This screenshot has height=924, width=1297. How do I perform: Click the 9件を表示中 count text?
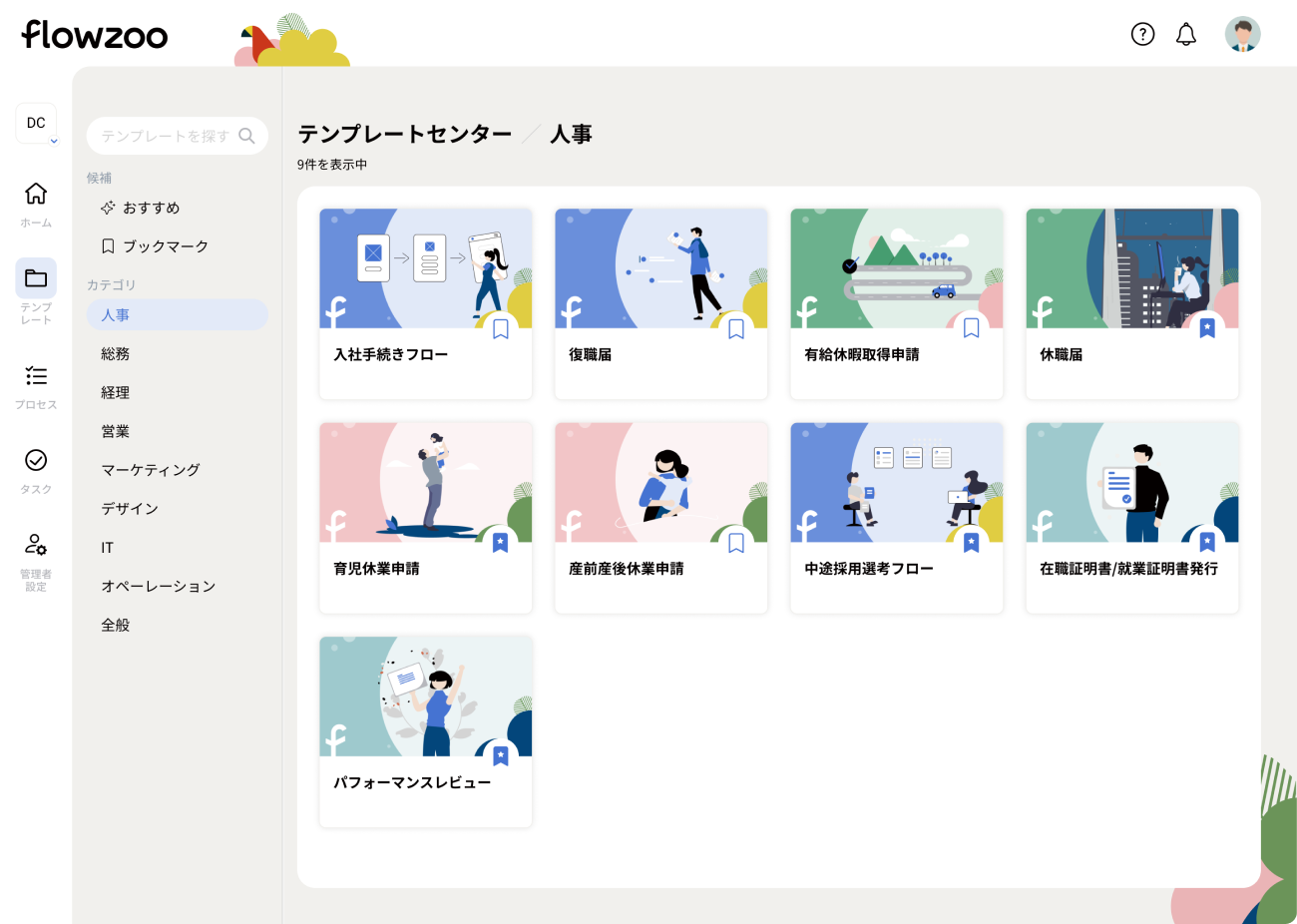click(332, 165)
